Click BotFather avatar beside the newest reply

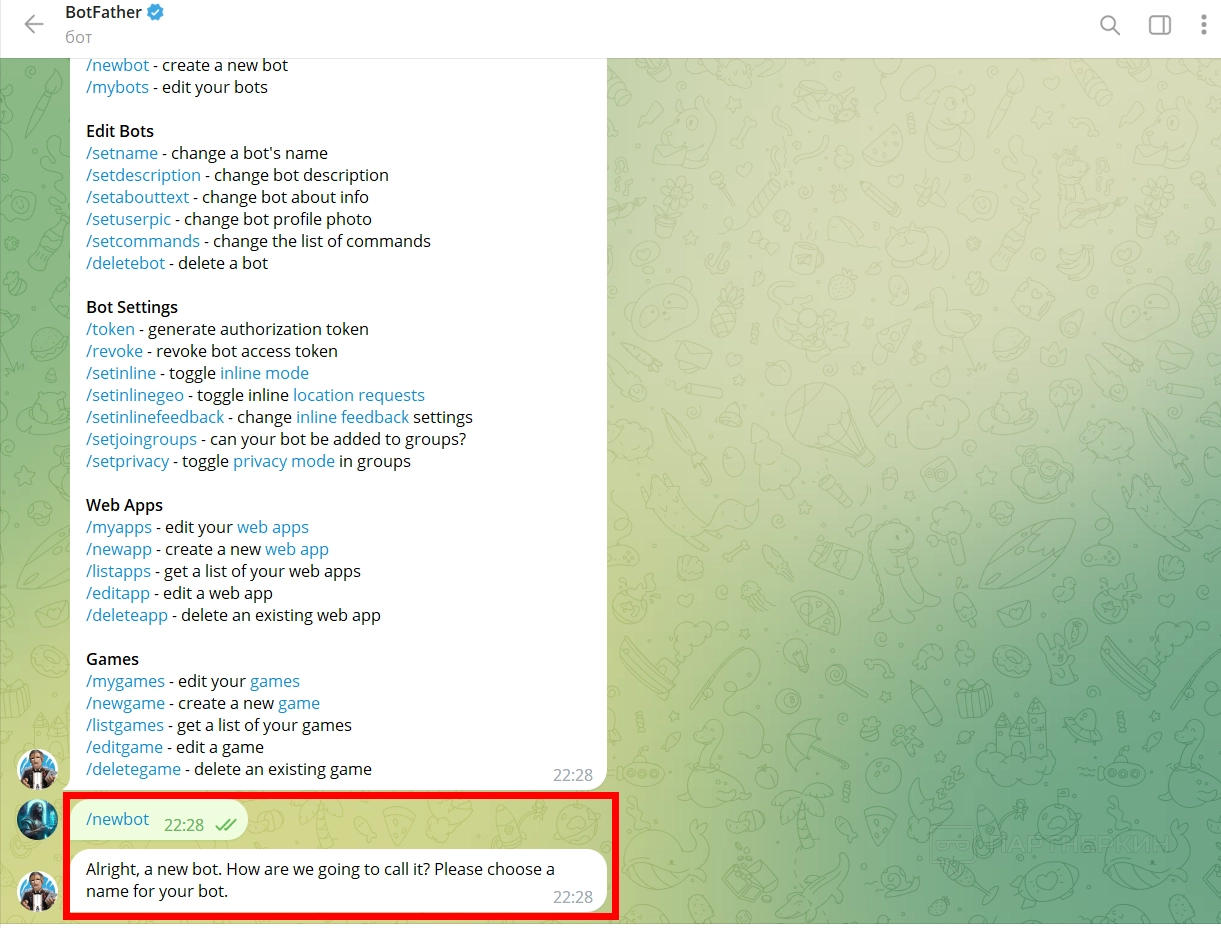38,891
